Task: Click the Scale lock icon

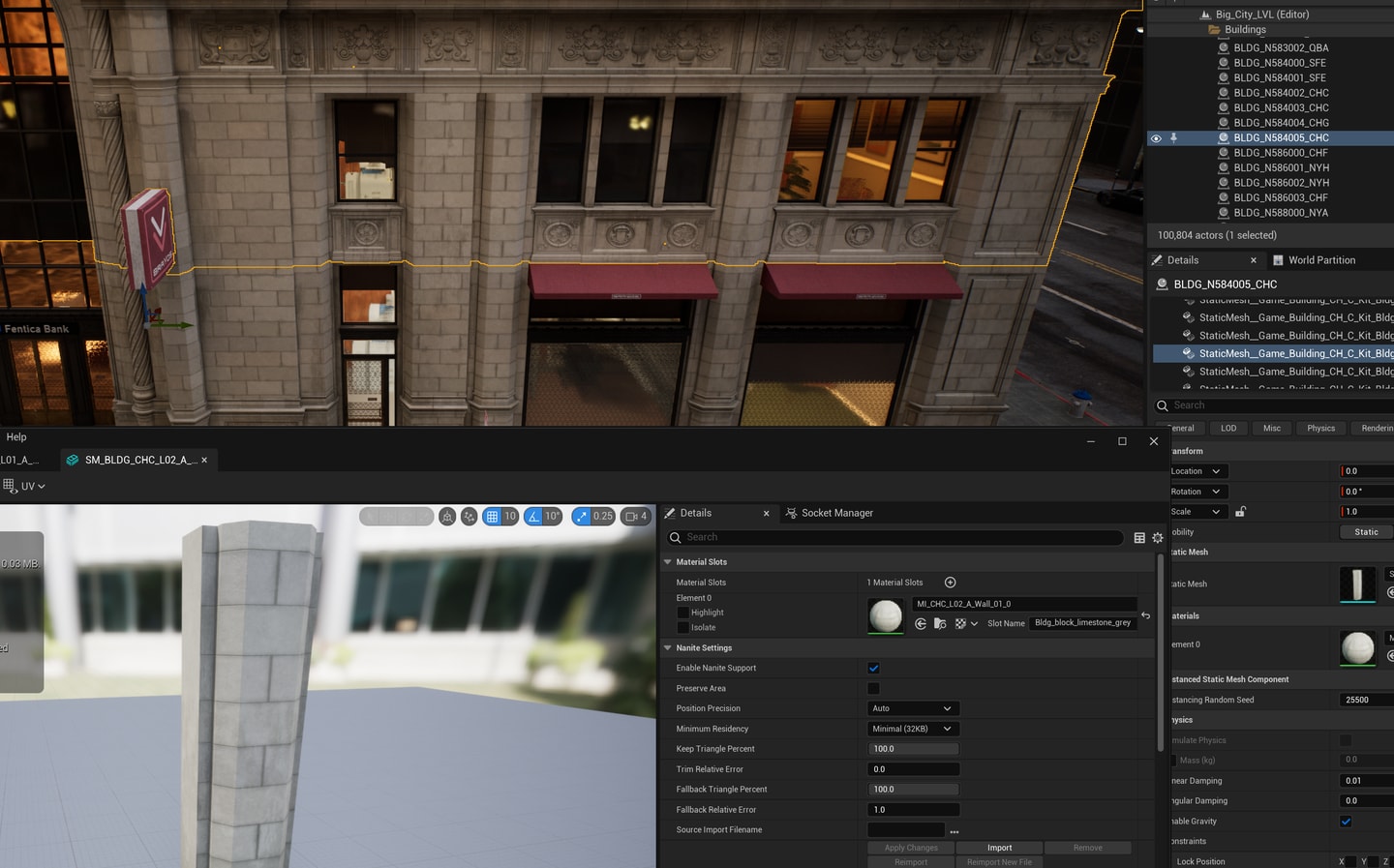Action: point(1240,512)
